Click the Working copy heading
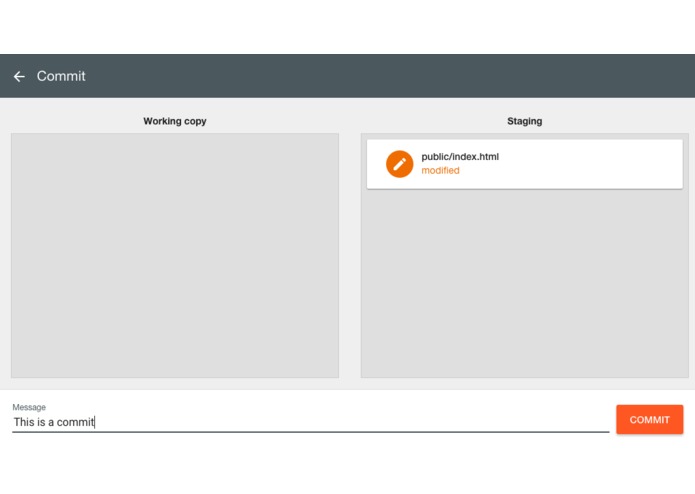 [175, 121]
